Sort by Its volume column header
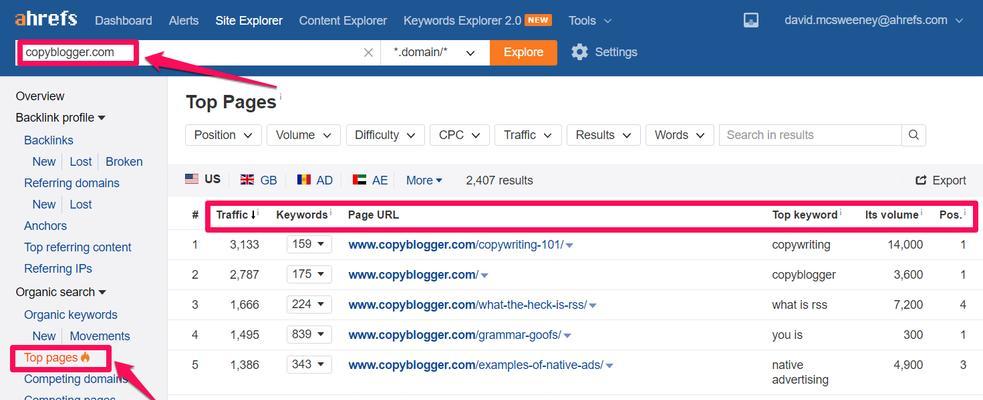The height and width of the screenshot is (400, 983). point(891,214)
